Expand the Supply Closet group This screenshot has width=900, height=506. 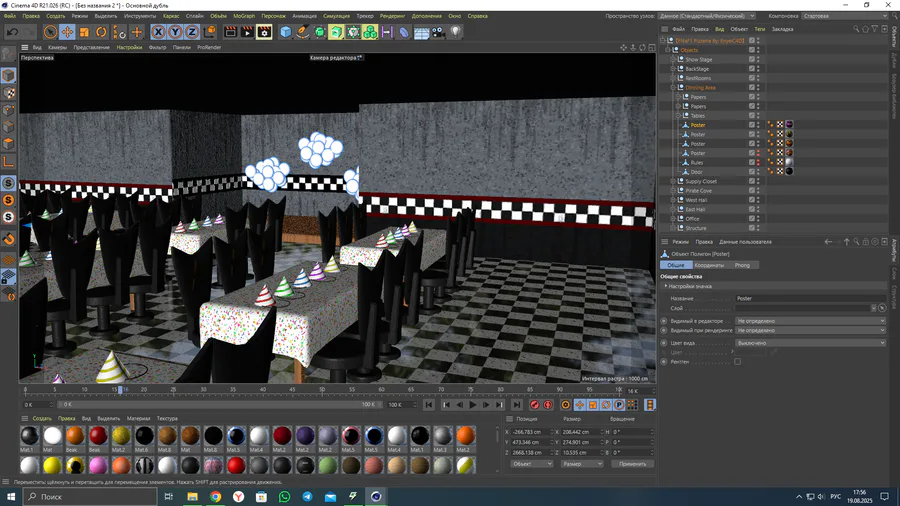[673, 181]
